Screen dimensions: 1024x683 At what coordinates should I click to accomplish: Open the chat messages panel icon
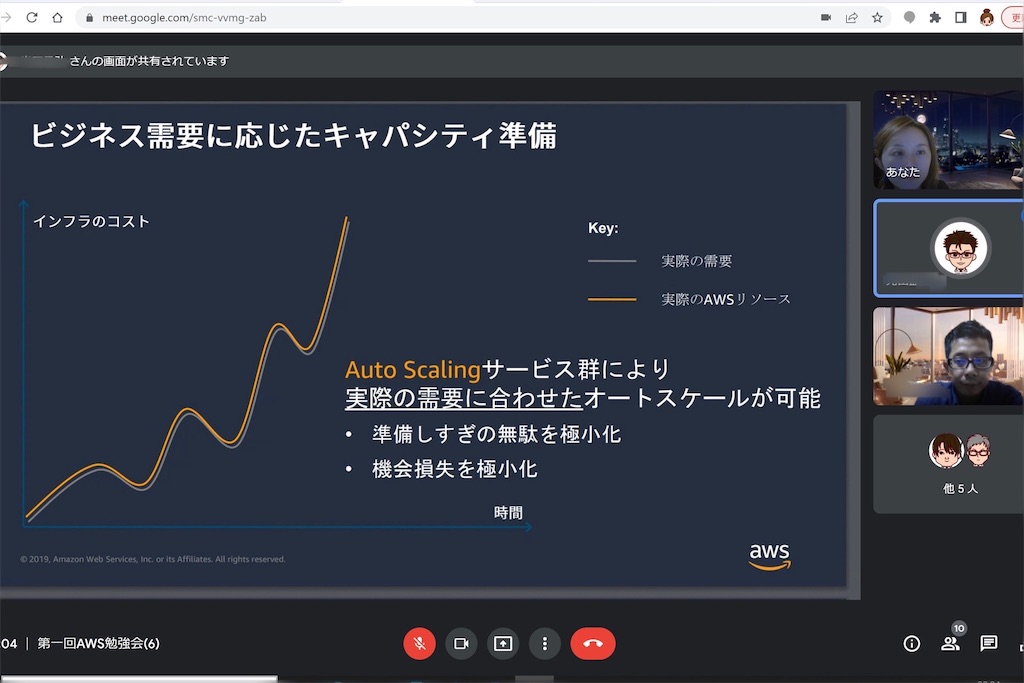coord(989,644)
